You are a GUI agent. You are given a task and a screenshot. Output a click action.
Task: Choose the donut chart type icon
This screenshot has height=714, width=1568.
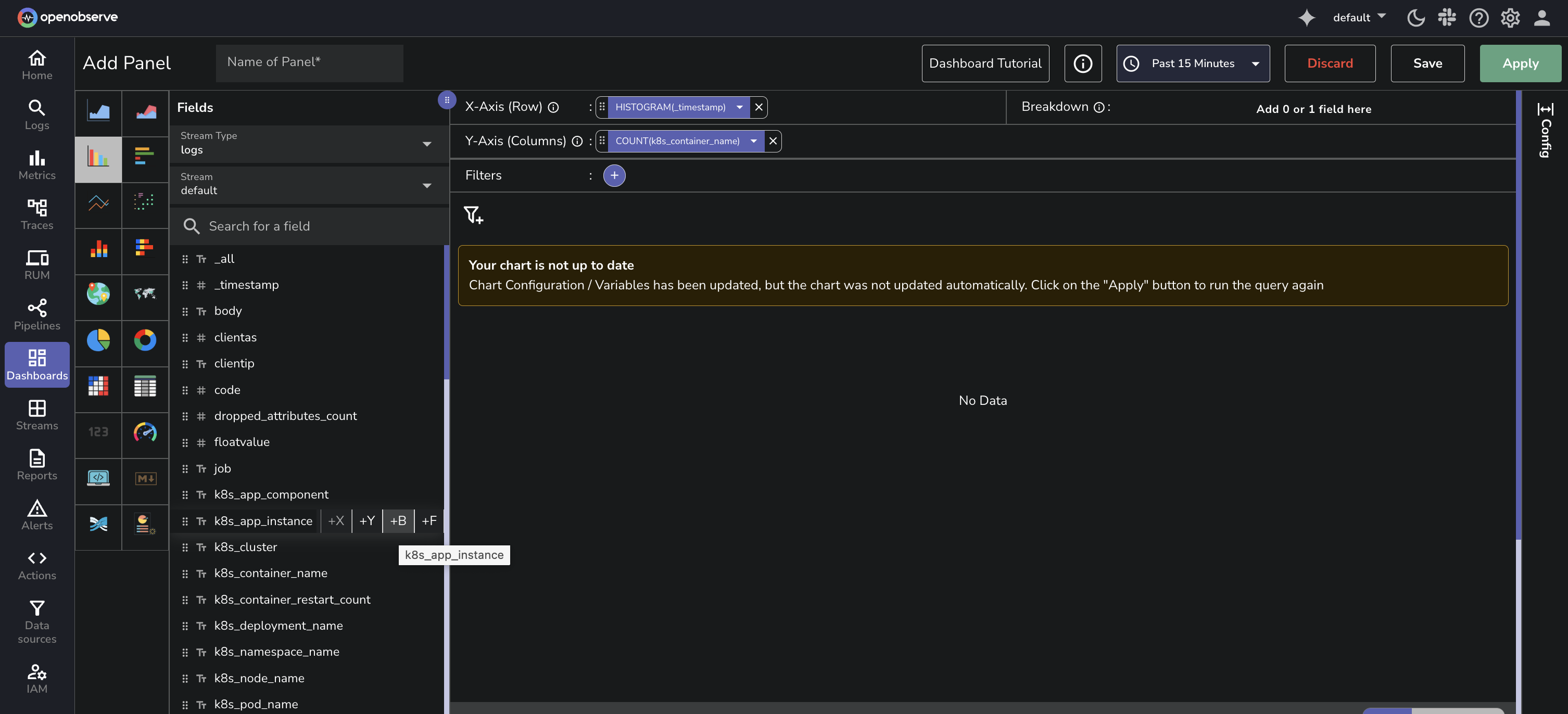[x=145, y=340]
